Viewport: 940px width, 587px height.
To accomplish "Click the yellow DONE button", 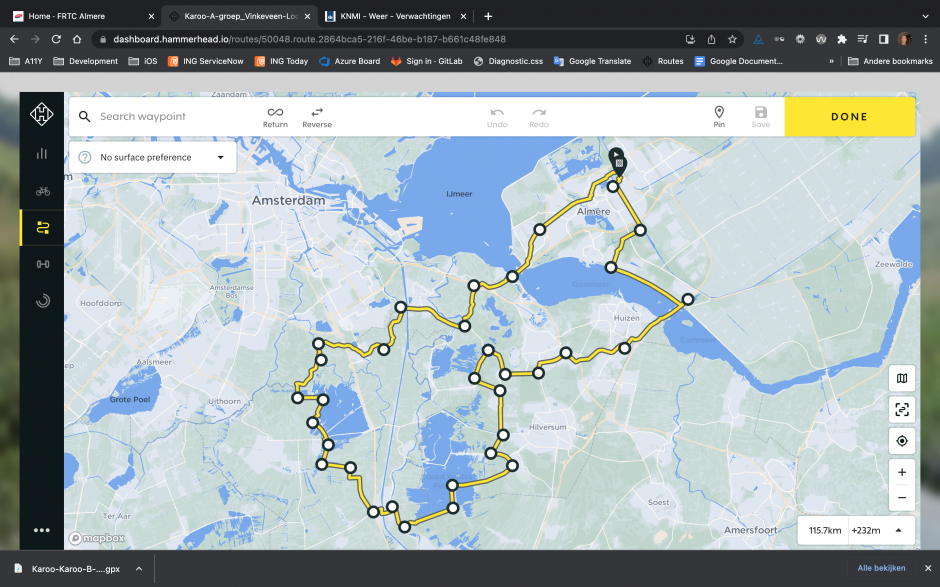I will [849, 116].
